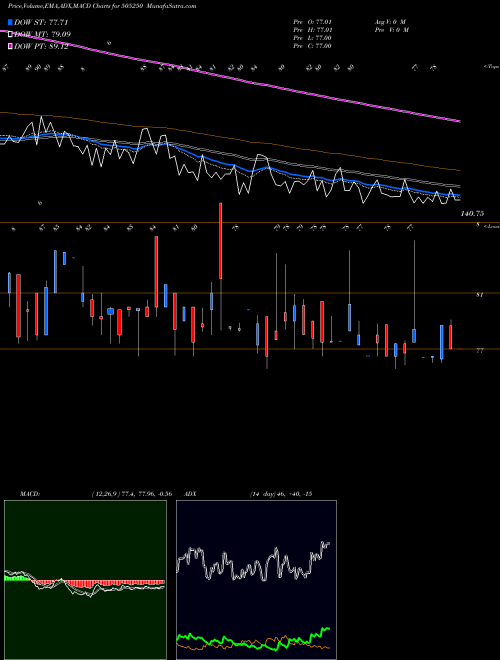Click the 'Avg V: 0 M' volume text
The image size is (500, 660).
point(390,22)
